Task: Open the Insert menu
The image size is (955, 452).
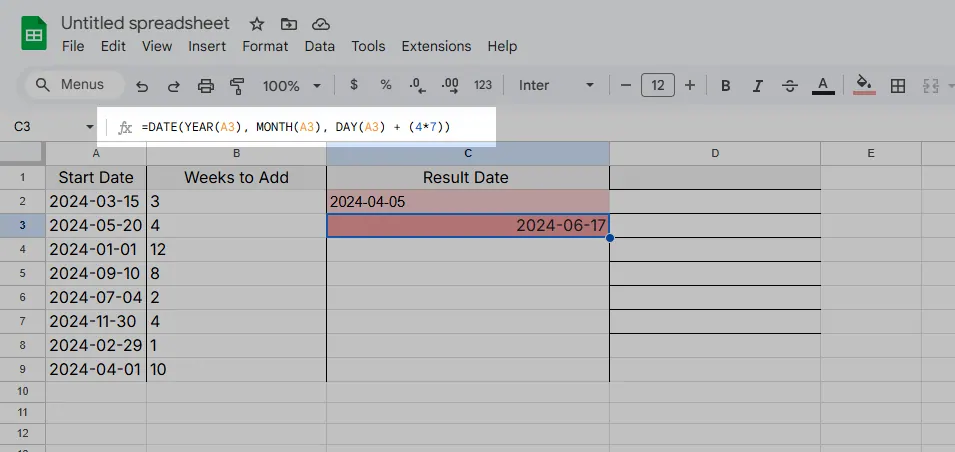Action: click(207, 46)
